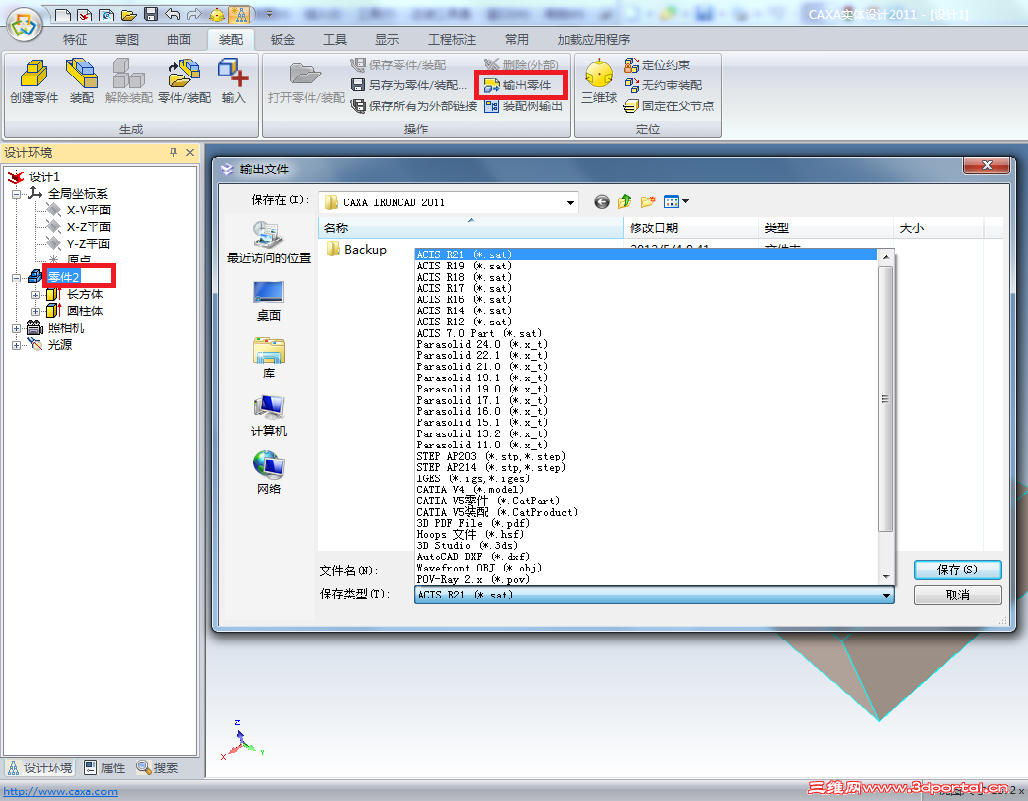Select 3D PDF File type
Screen dimensions: 1028x801
473,523
